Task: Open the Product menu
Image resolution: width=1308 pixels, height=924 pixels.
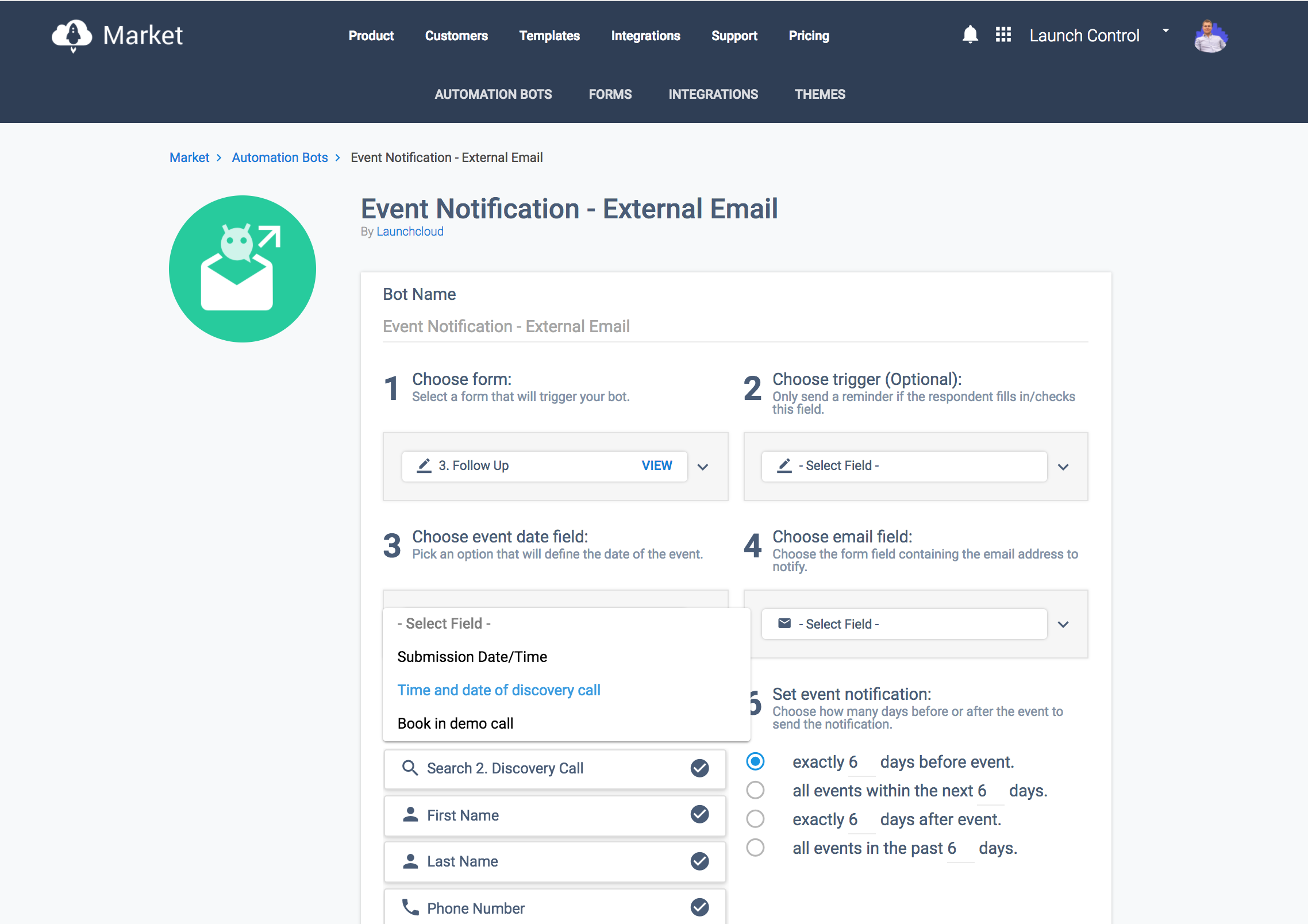Action: pos(371,36)
